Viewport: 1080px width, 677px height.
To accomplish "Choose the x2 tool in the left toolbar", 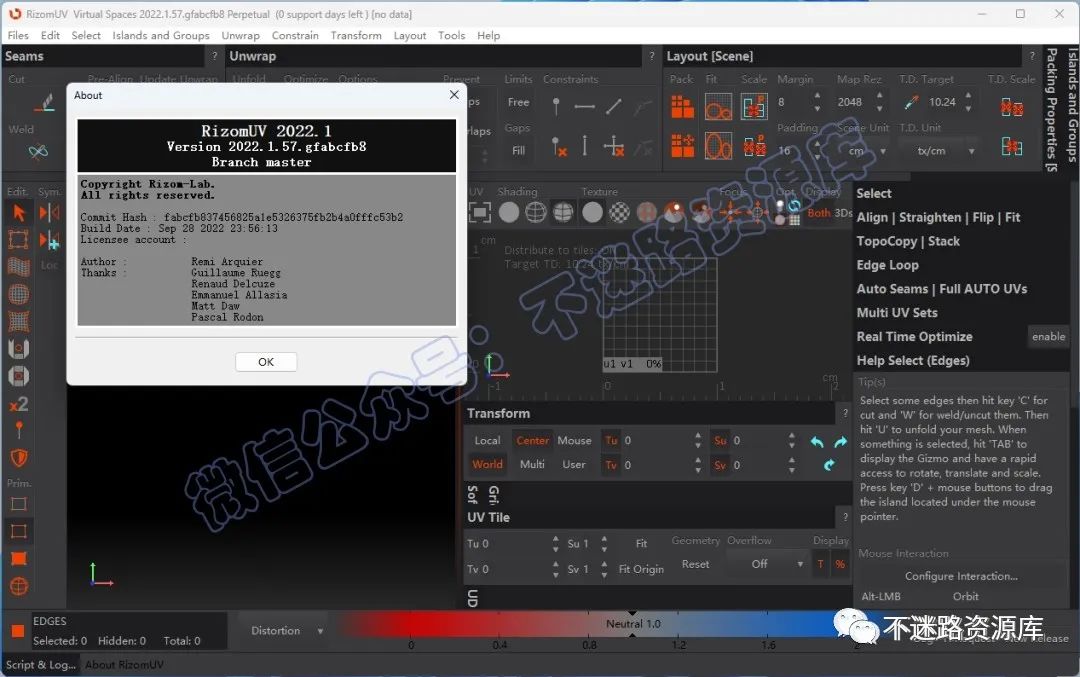I will [x=19, y=404].
